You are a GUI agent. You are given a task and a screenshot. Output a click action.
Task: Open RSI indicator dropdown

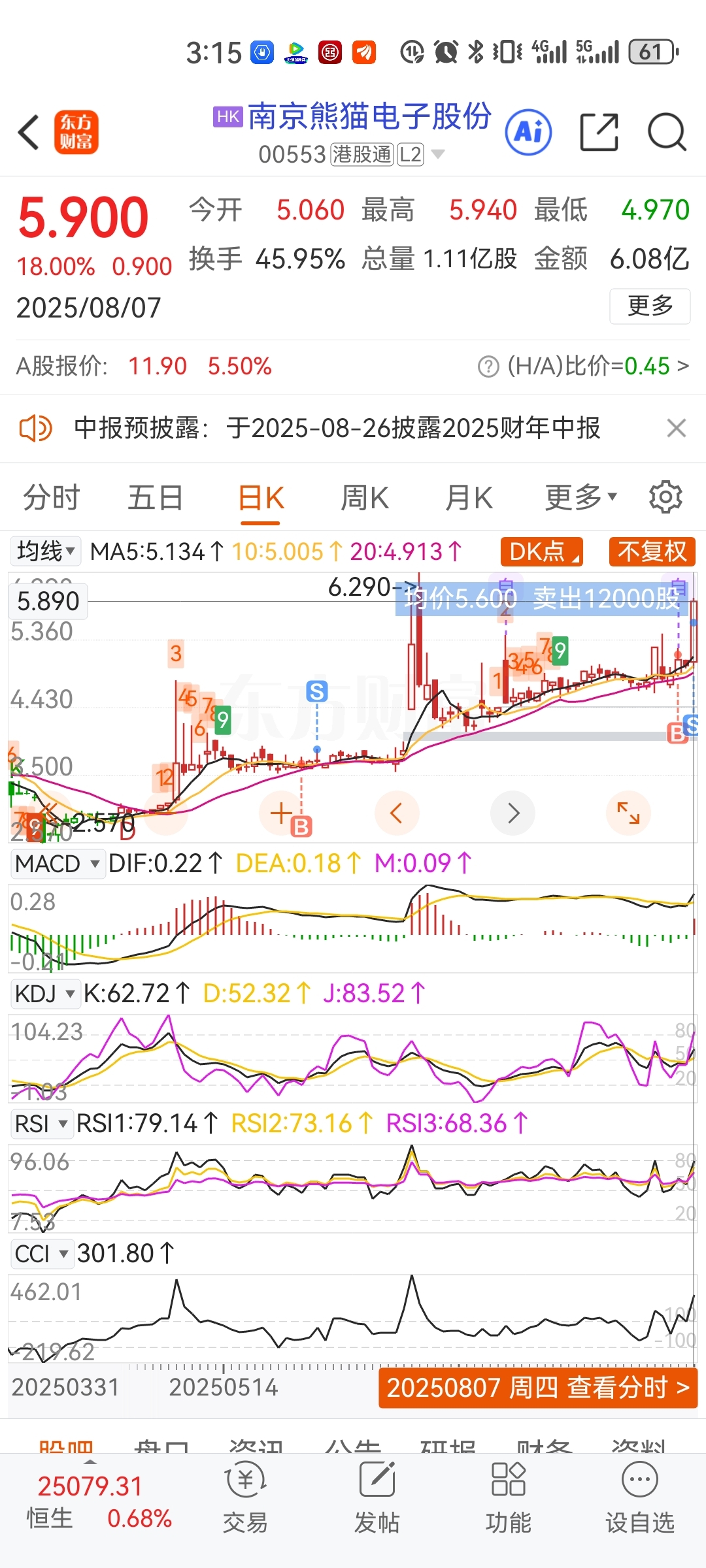tap(42, 1124)
